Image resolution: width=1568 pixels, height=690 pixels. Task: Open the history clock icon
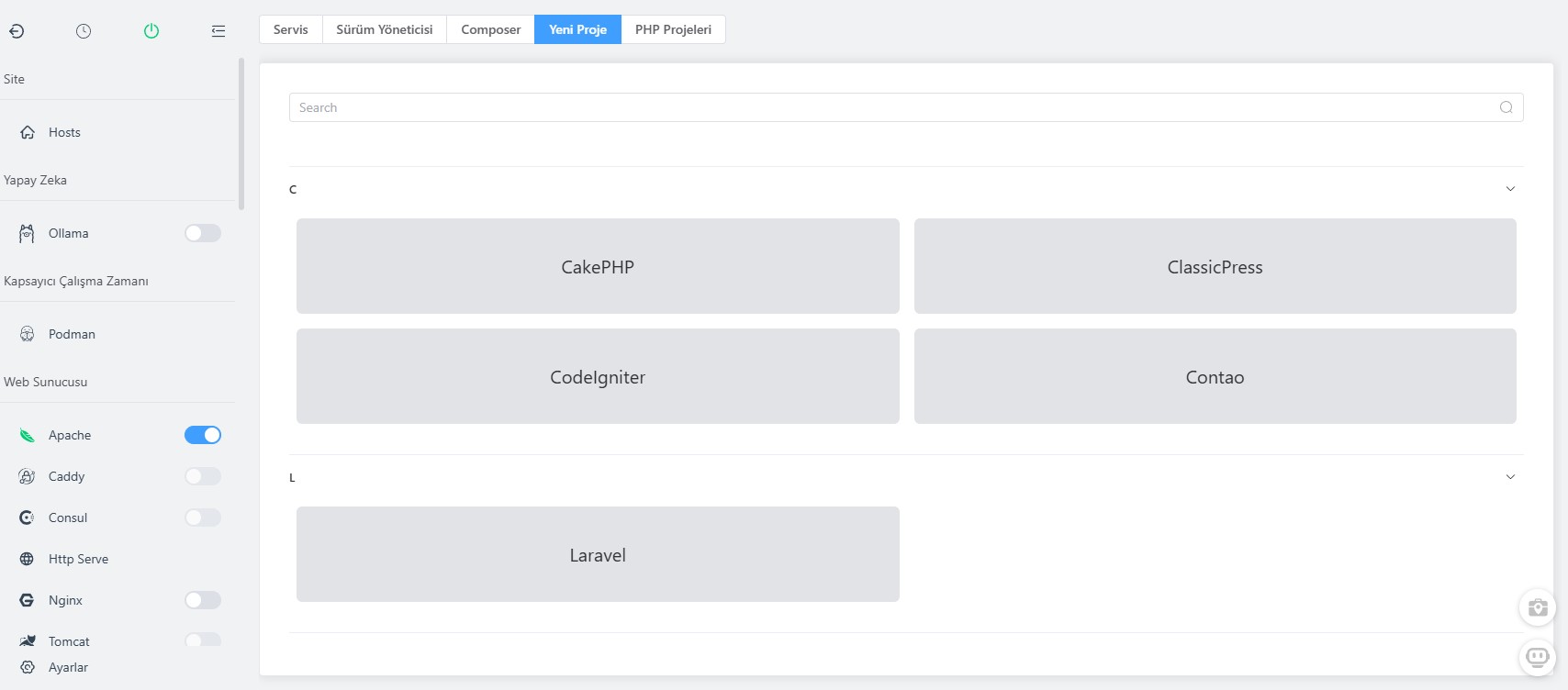coord(84,31)
